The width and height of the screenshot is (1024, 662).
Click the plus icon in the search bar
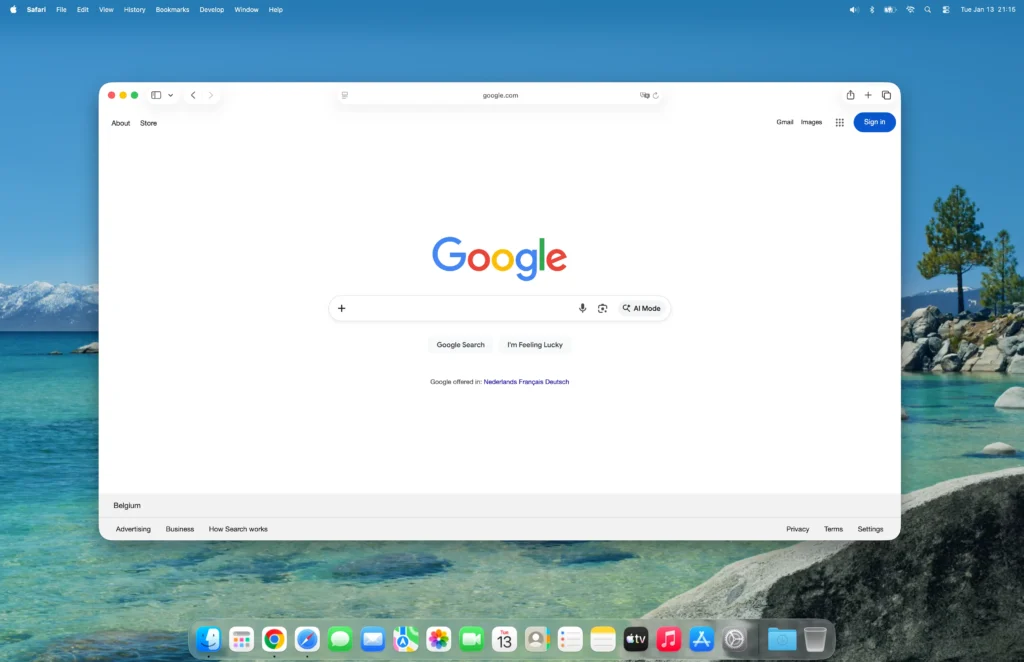[342, 308]
